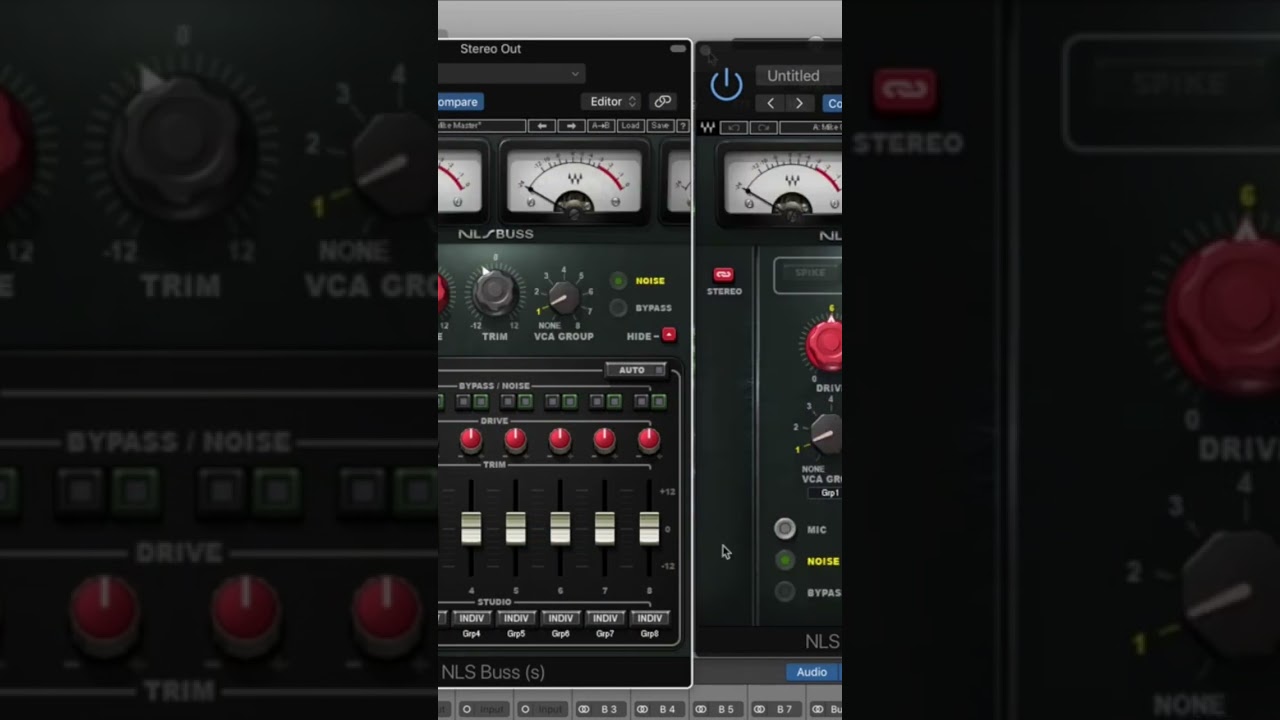This screenshot has width=1280, height=720.
Task: Enable the Auto button above the group panel
Action: click(636, 370)
